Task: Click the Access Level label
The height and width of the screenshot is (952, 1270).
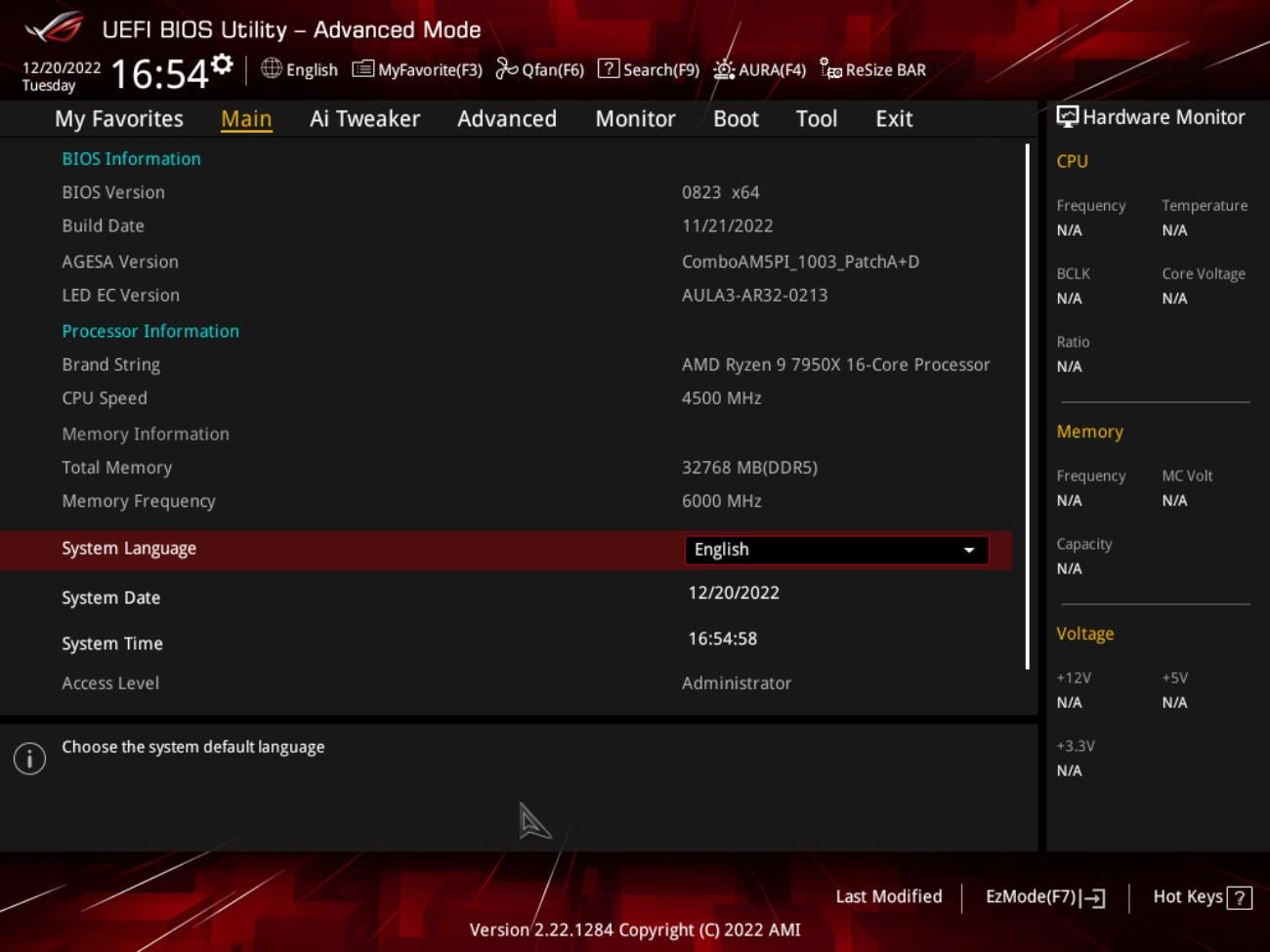Action: [110, 683]
